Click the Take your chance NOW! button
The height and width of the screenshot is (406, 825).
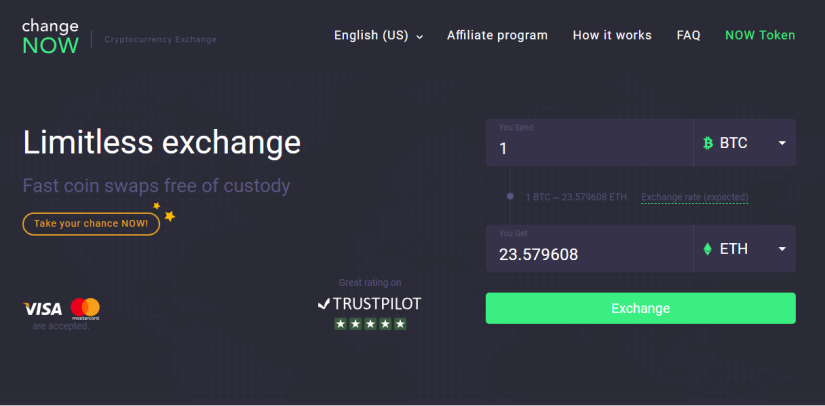coord(91,223)
